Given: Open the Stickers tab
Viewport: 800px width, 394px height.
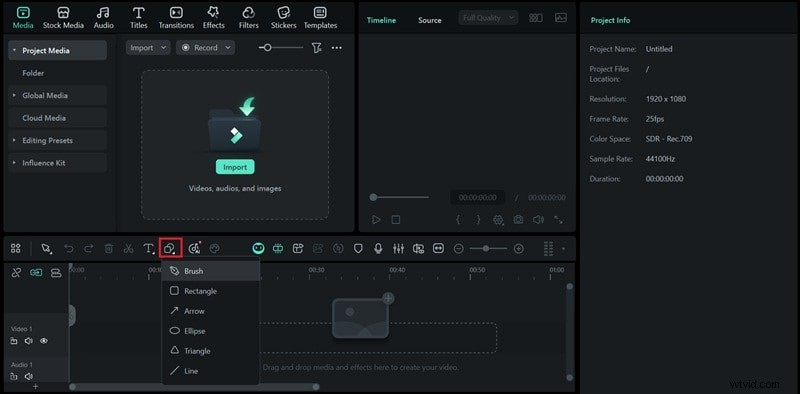Looking at the screenshot, I should pos(284,17).
